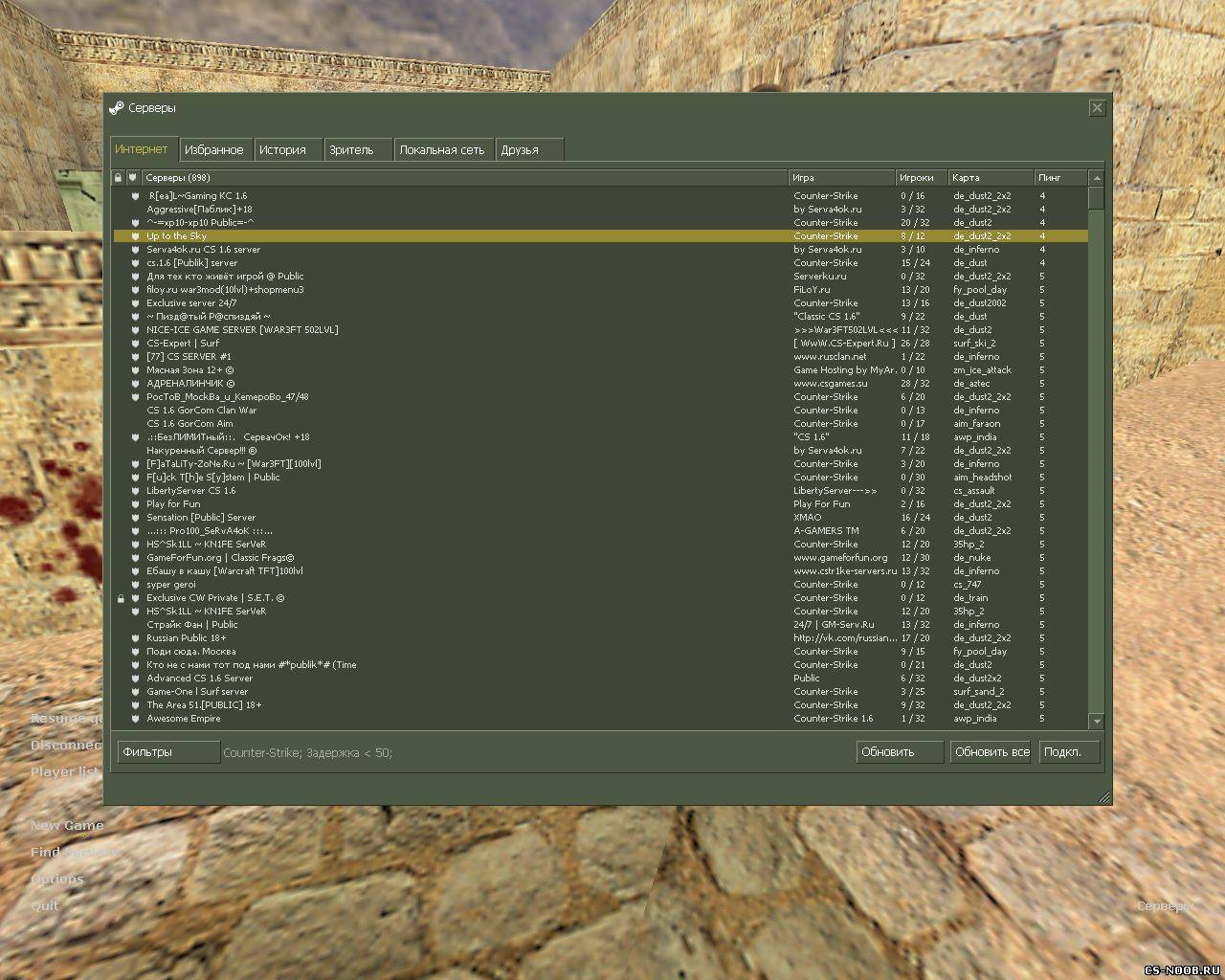The image size is (1225, 980).
Task: Click Find Servers in the main menu
Action: pos(75,852)
